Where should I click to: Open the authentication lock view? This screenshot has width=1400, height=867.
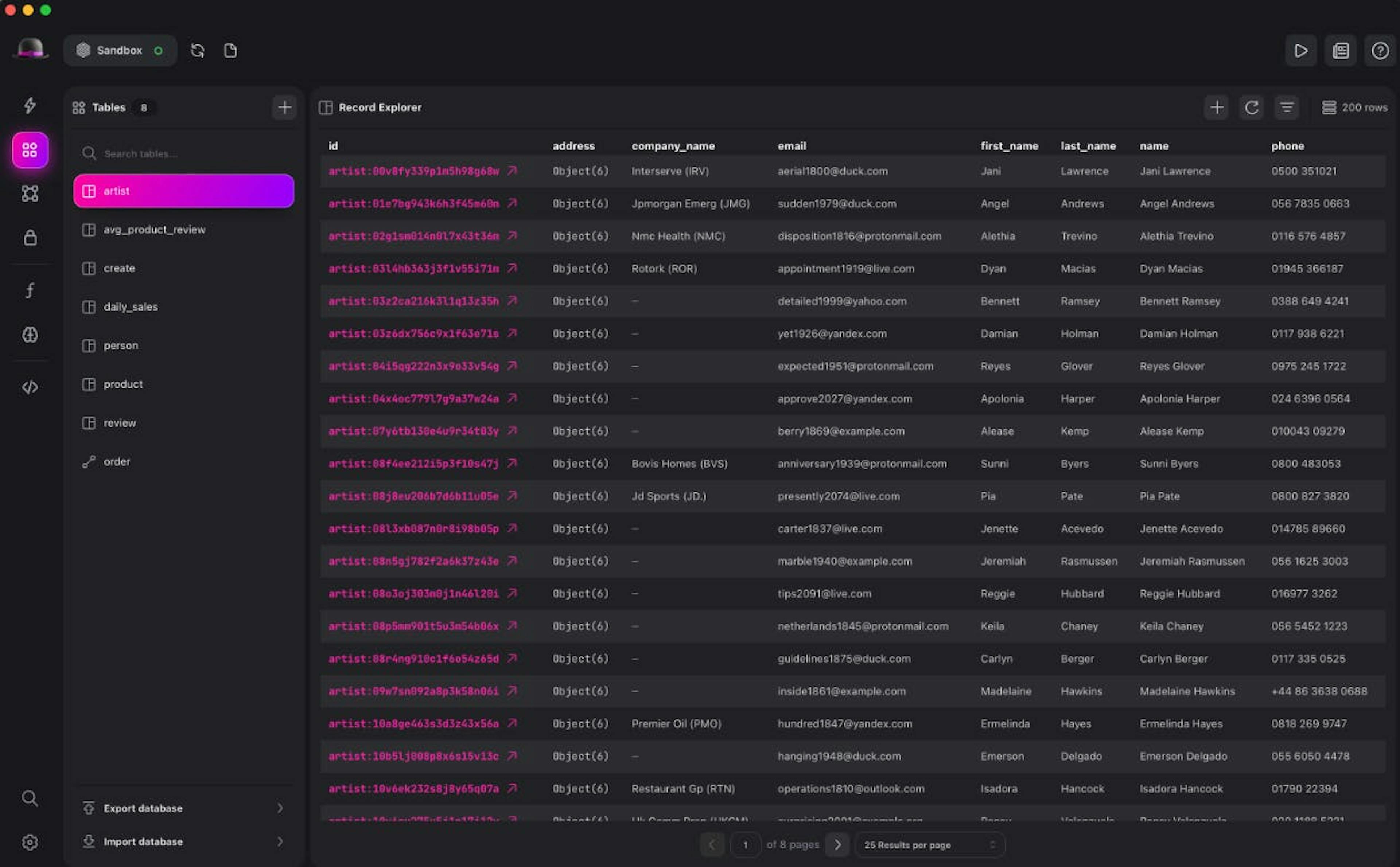coord(30,237)
